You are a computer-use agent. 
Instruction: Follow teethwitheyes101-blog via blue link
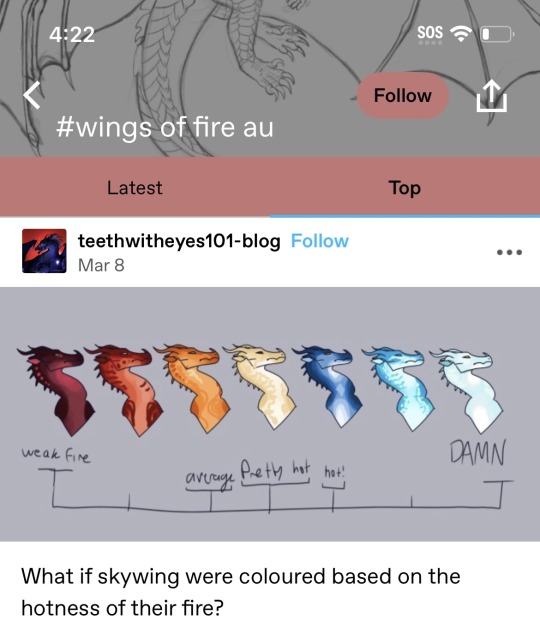pyautogui.click(x=319, y=241)
